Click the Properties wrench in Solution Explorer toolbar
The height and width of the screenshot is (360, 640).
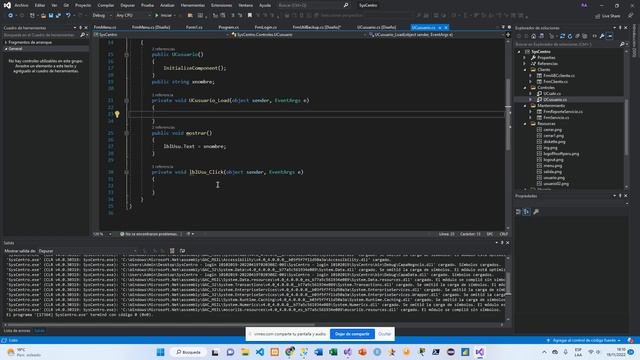coord(602,36)
